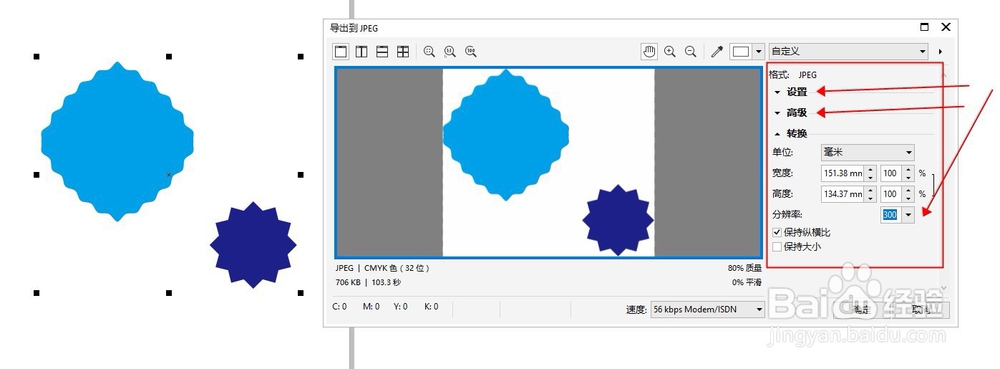The width and height of the screenshot is (1000, 369).
Task: Click the 100% zoom magnifier icon
Action: 471,52
